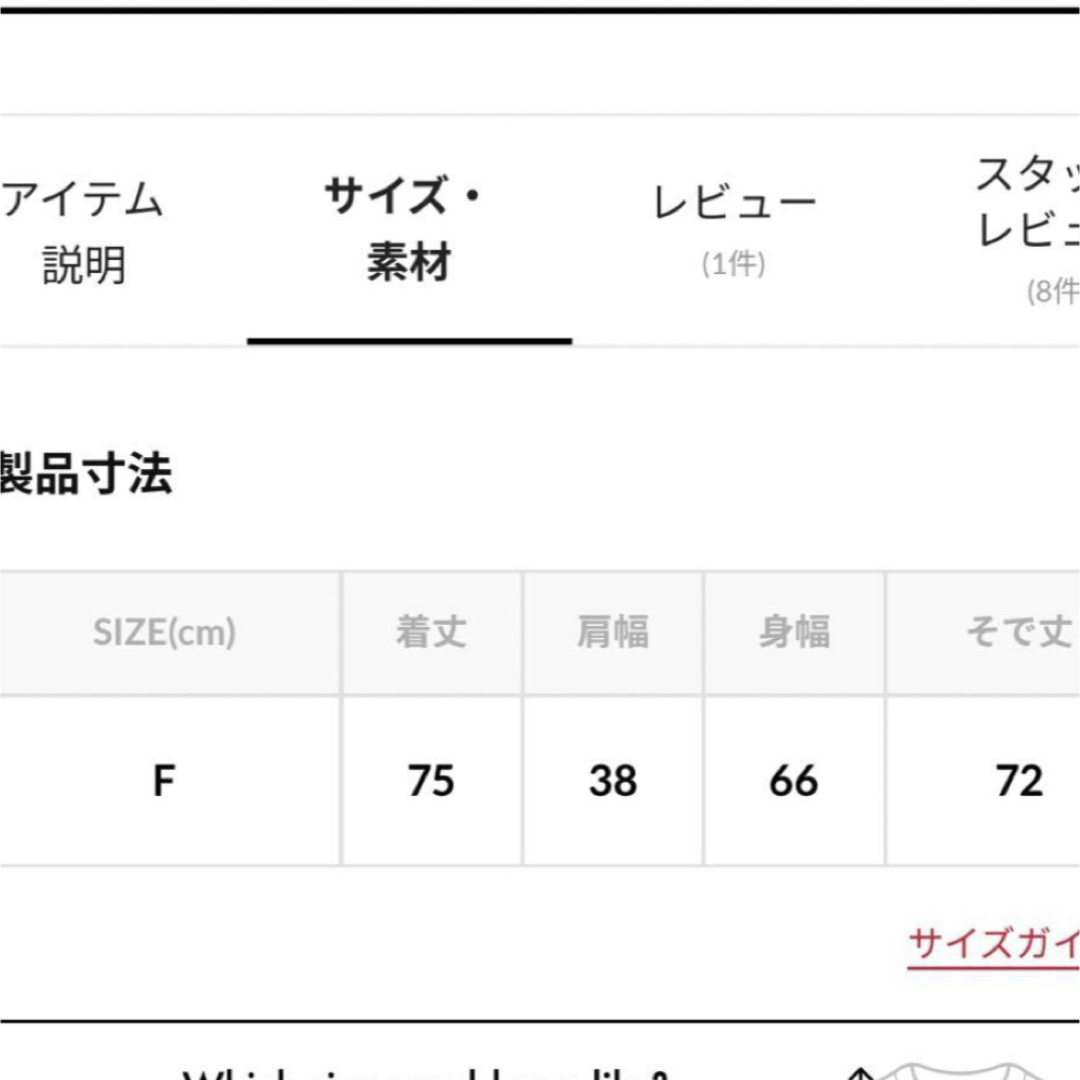Click the そで丈 column header
1080x1080 pixels.
tap(1018, 632)
